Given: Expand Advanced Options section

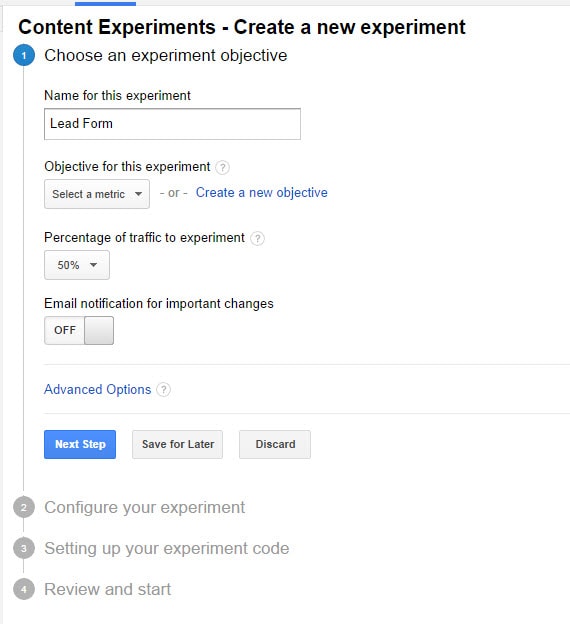Looking at the screenshot, I should (98, 389).
